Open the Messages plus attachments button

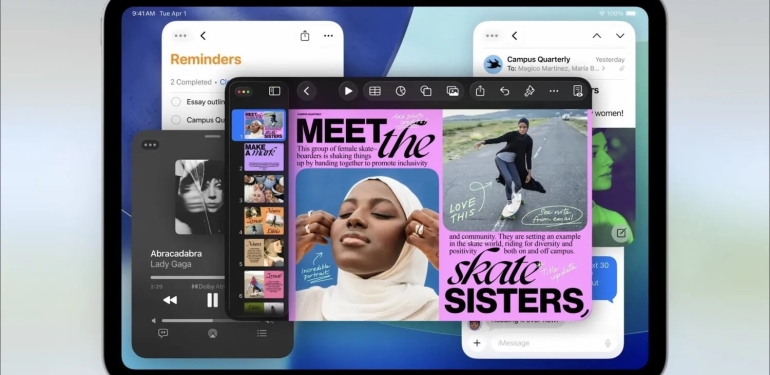(477, 343)
